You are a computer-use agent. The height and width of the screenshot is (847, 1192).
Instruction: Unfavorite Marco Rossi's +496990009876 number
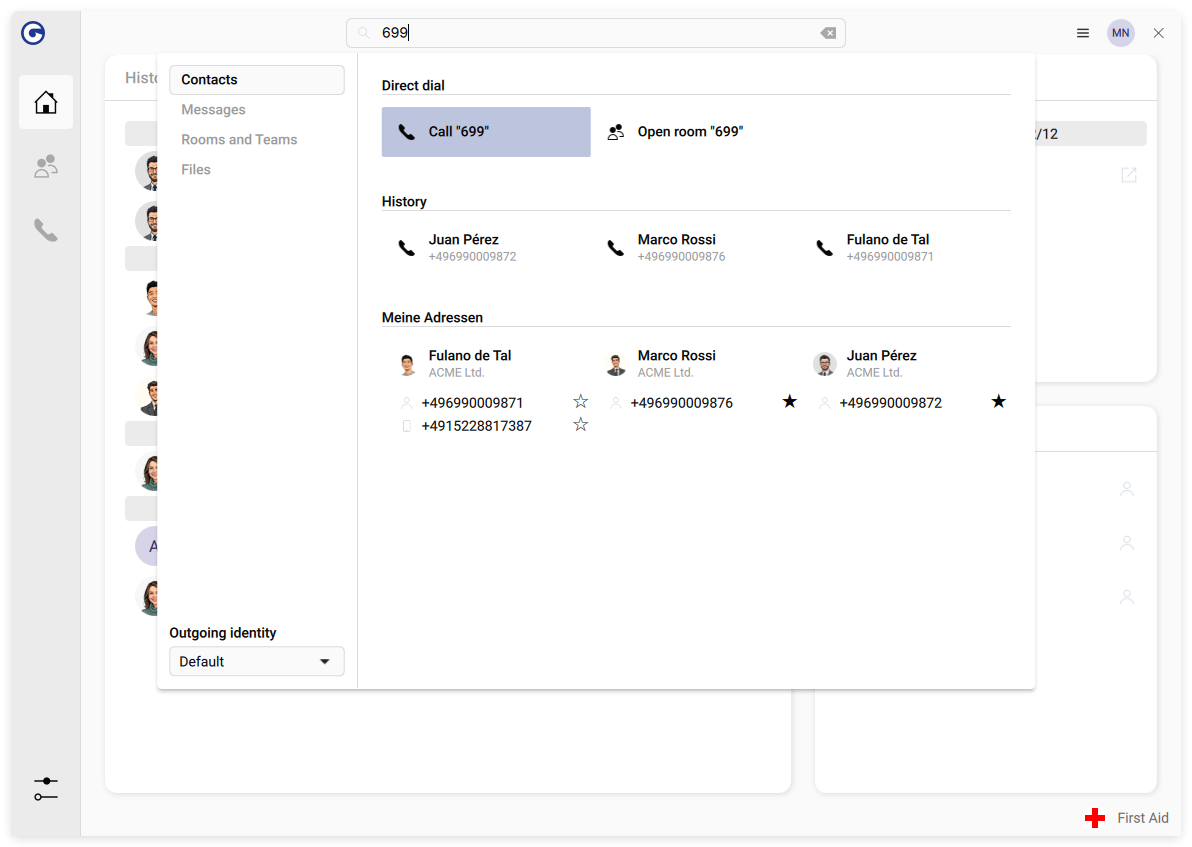790,402
